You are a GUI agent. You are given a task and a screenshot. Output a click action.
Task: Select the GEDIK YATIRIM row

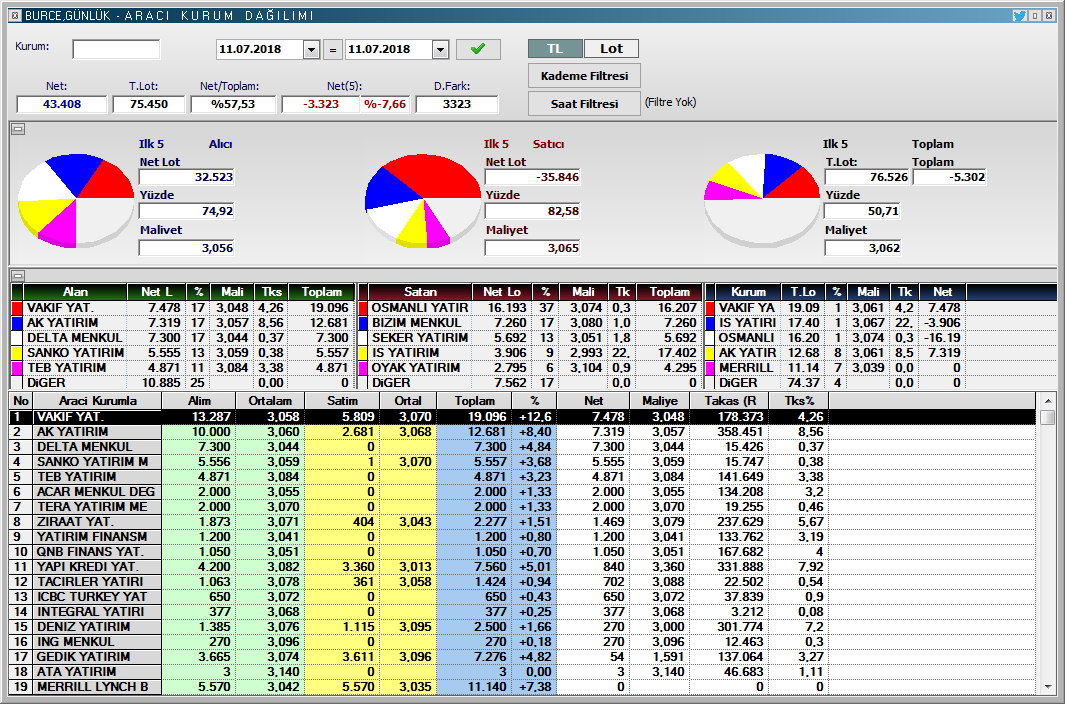tap(522, 656)
